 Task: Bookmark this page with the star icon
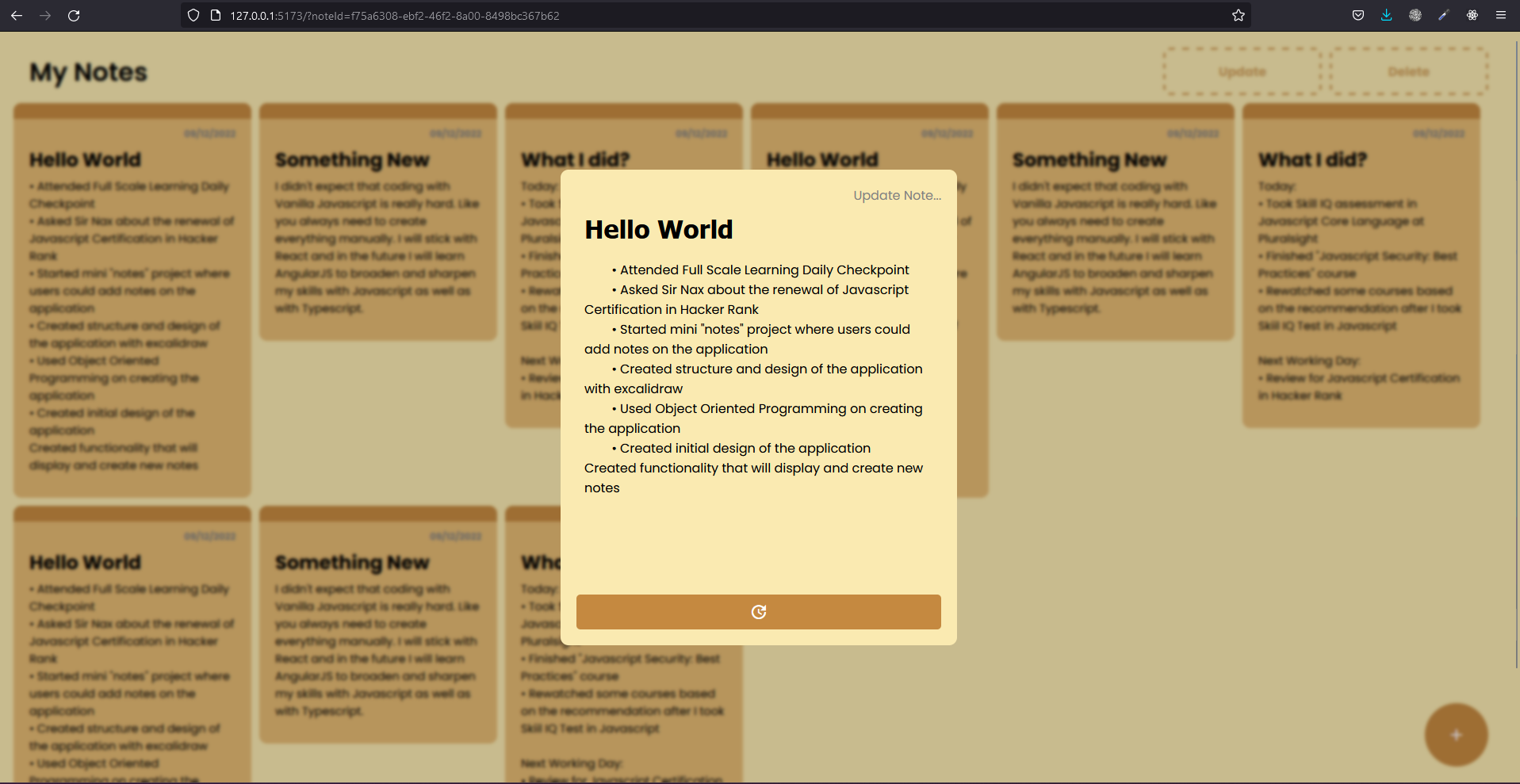tap(1238, 16)
